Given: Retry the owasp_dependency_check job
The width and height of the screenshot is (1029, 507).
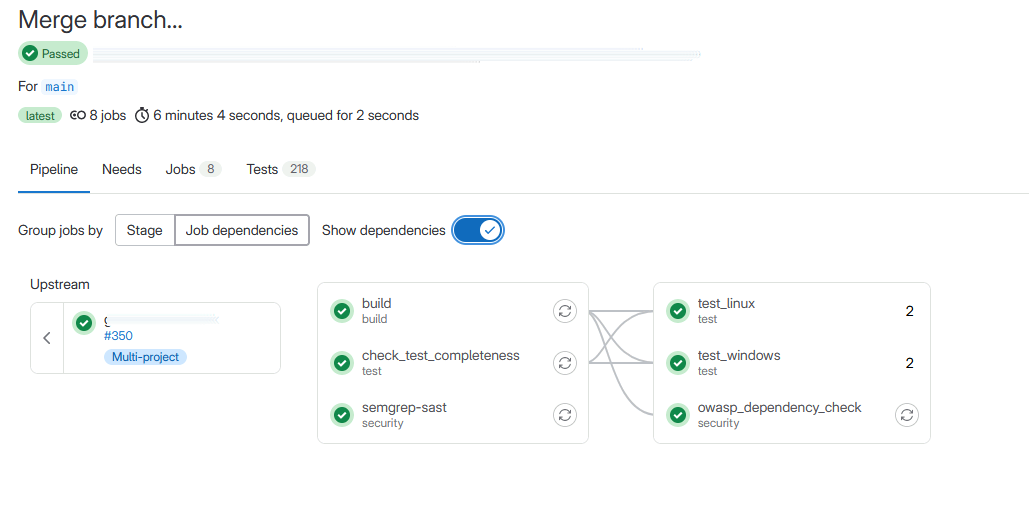Looking at the screenshot, I should [x=907, y=415].
